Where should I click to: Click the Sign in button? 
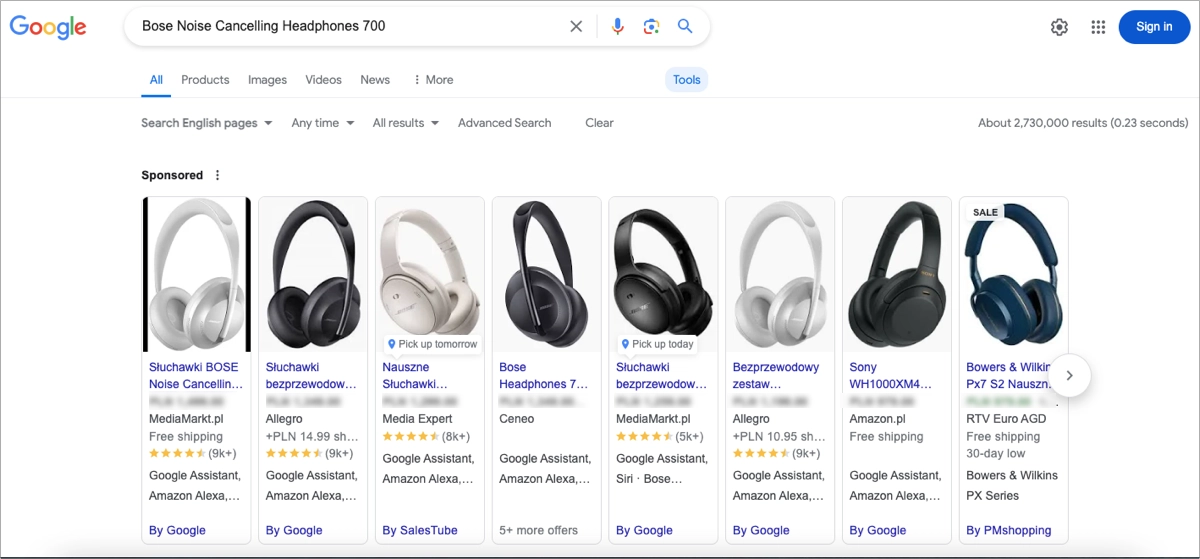1153,27
